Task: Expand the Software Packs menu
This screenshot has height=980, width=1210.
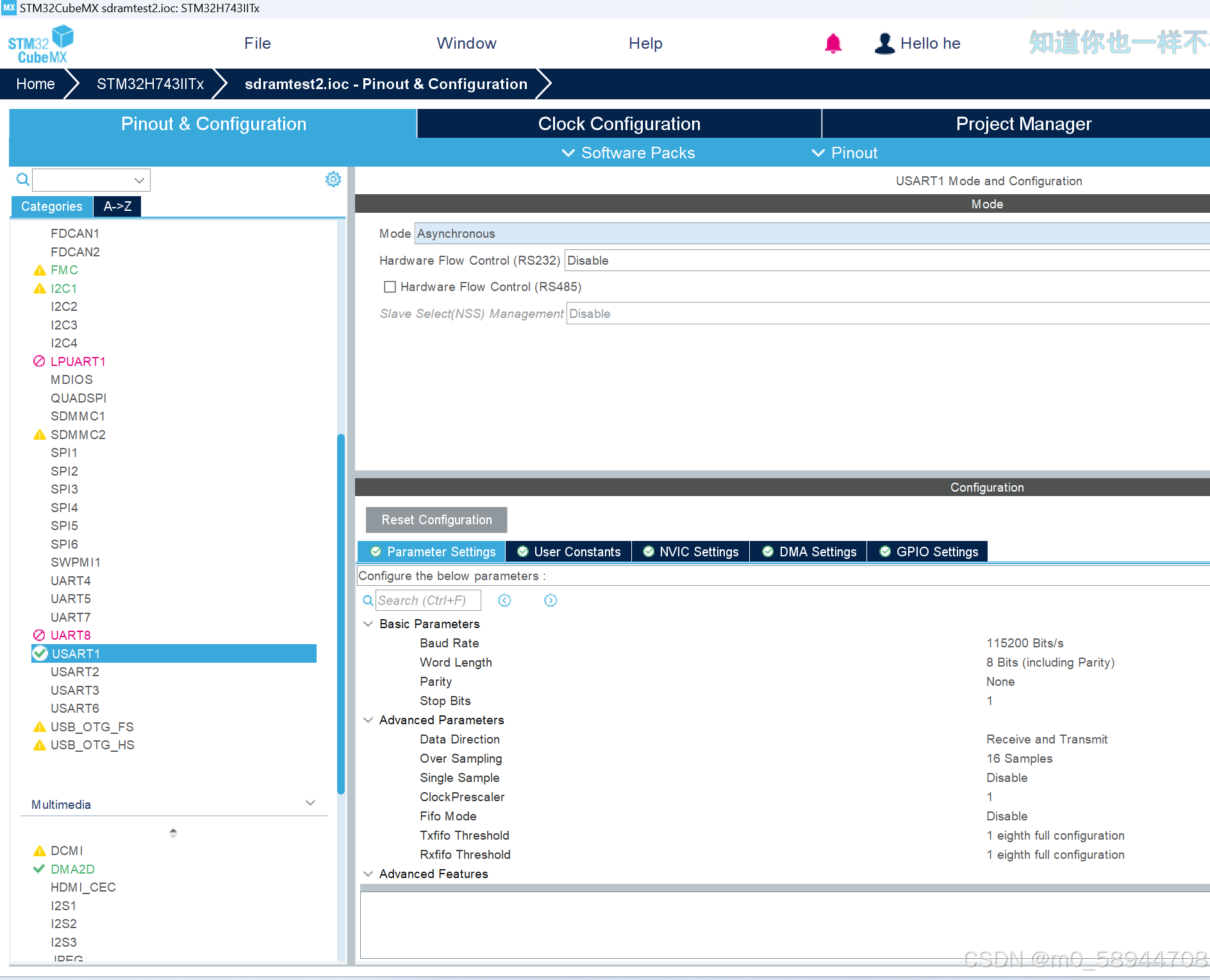Action: point(629,153)
